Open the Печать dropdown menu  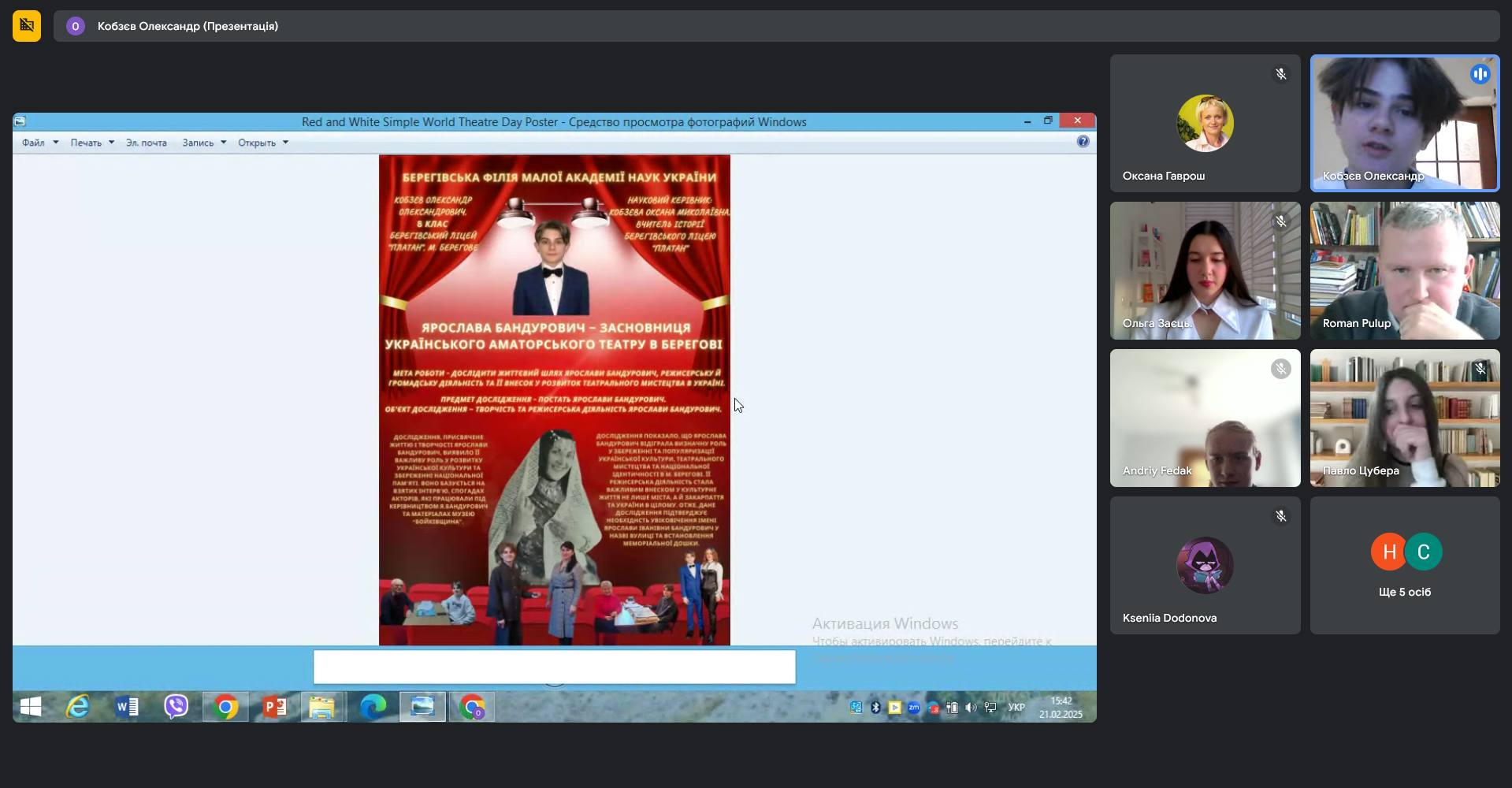pos(92,143)
